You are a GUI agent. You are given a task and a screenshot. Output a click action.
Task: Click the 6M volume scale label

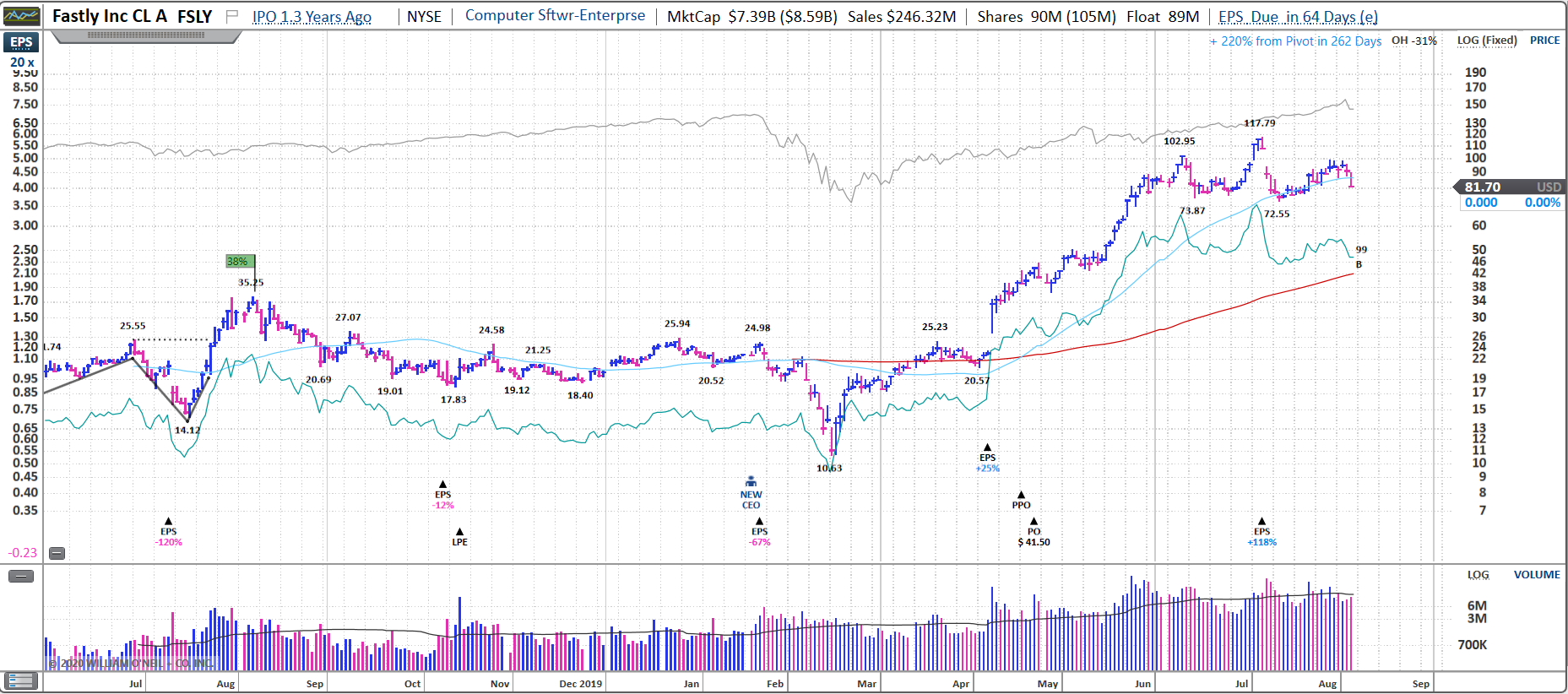[1477, 605]
